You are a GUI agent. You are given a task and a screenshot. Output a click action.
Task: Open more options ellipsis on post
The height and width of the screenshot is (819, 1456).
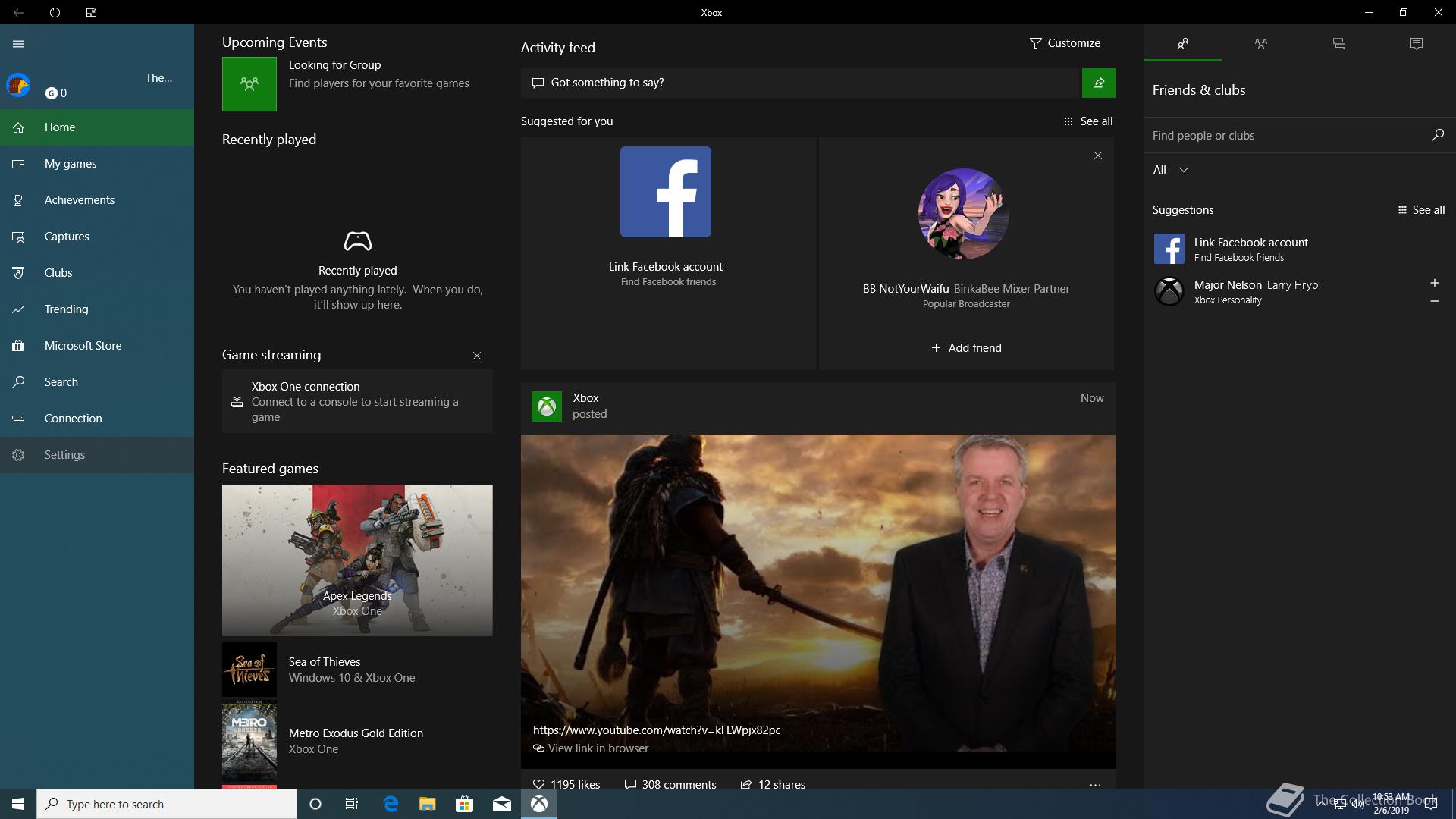pos(1095,785)
